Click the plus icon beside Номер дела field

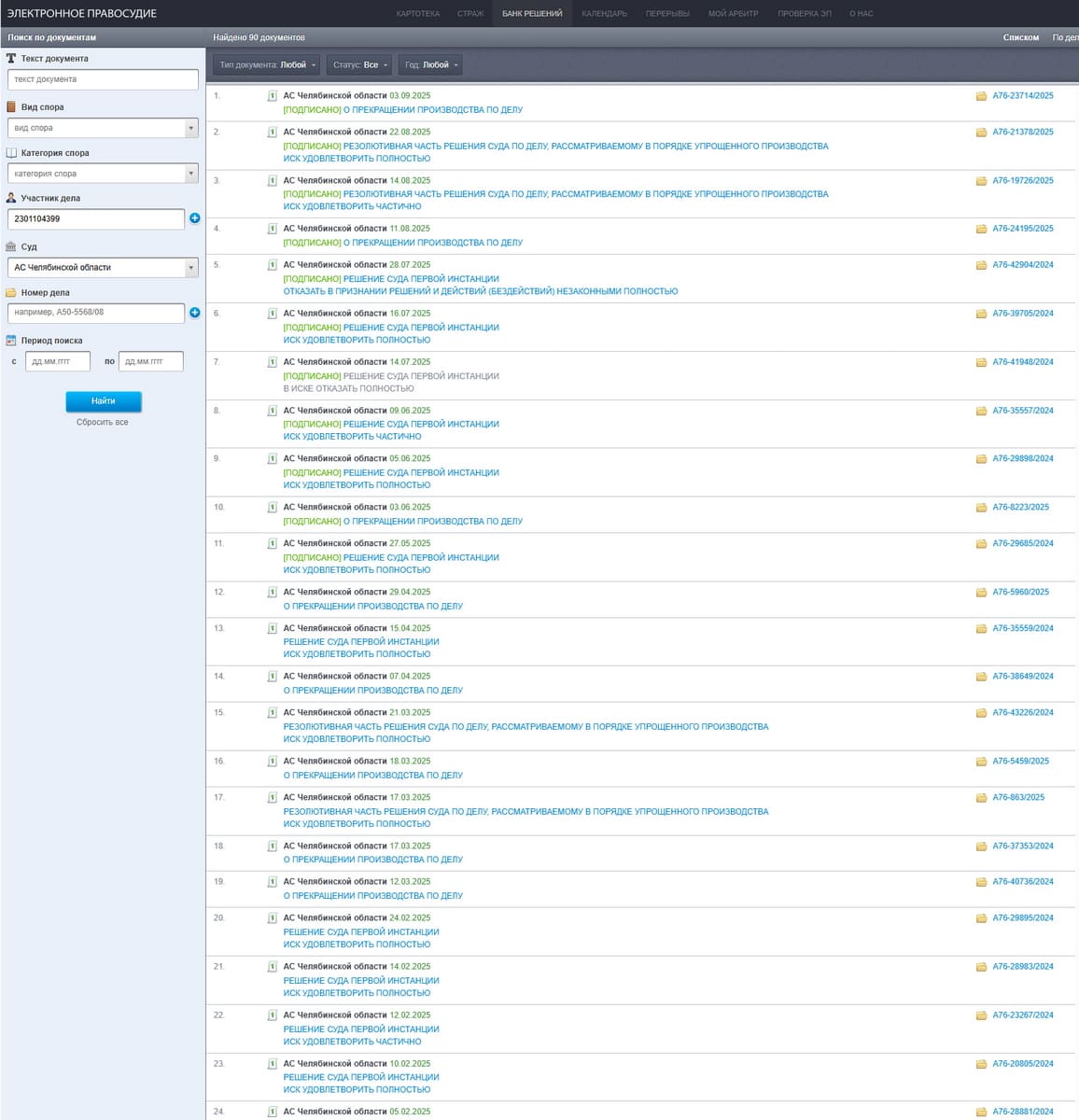(194, 313)
